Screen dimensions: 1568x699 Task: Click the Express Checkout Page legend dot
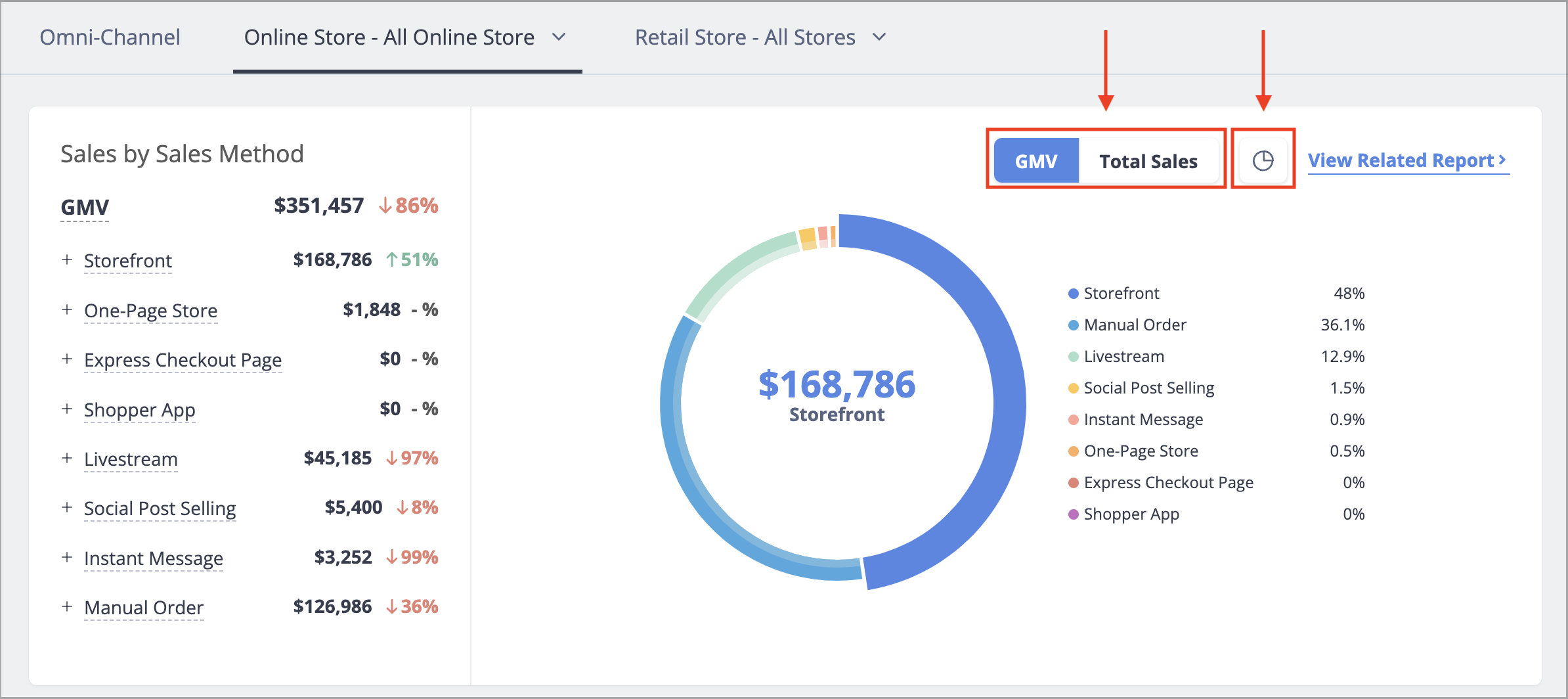pos(1074,483)
